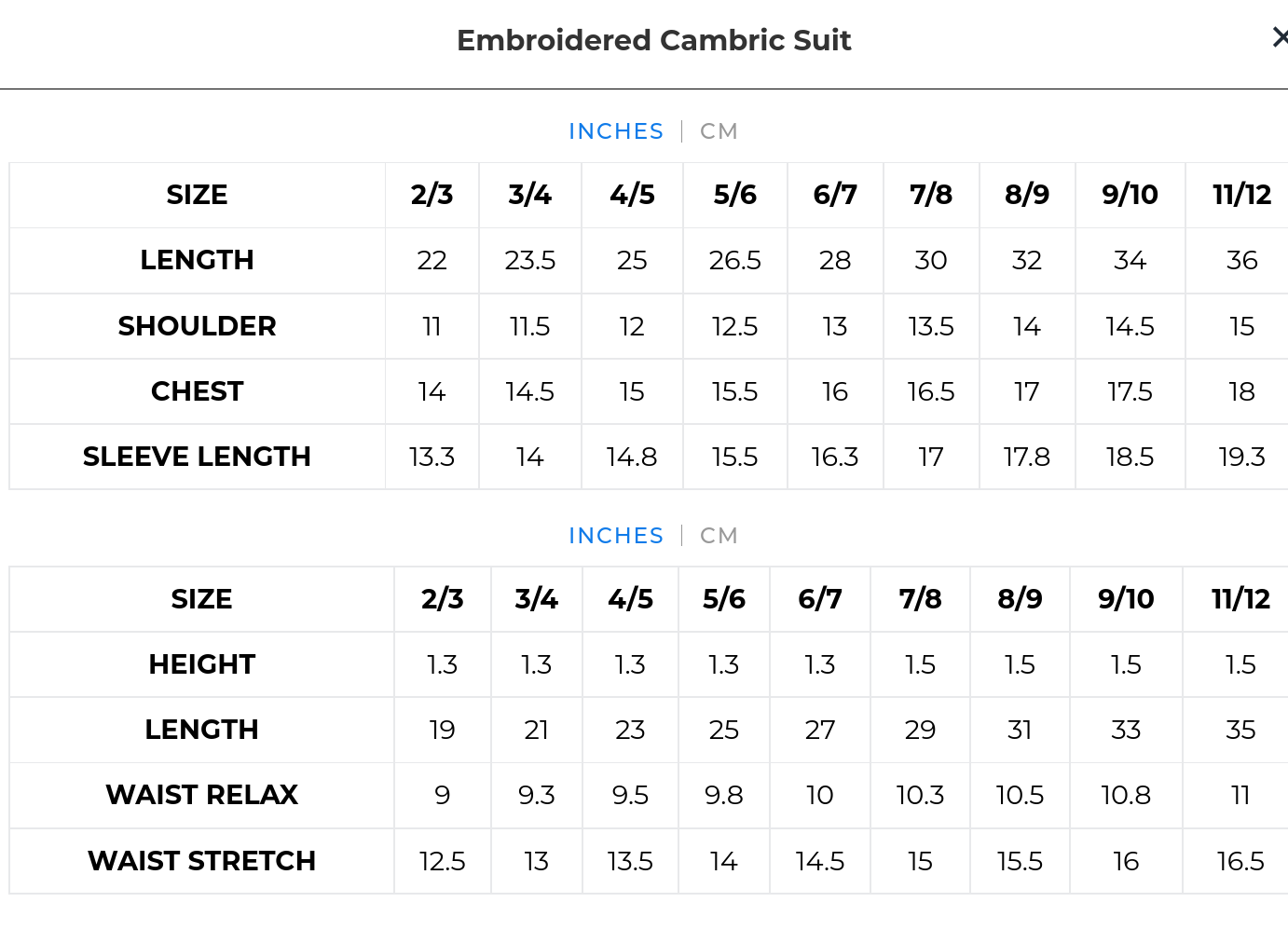Click the 9/10 size header in lower table
Screen dimensions: 1288x943
pos(1126,599)
